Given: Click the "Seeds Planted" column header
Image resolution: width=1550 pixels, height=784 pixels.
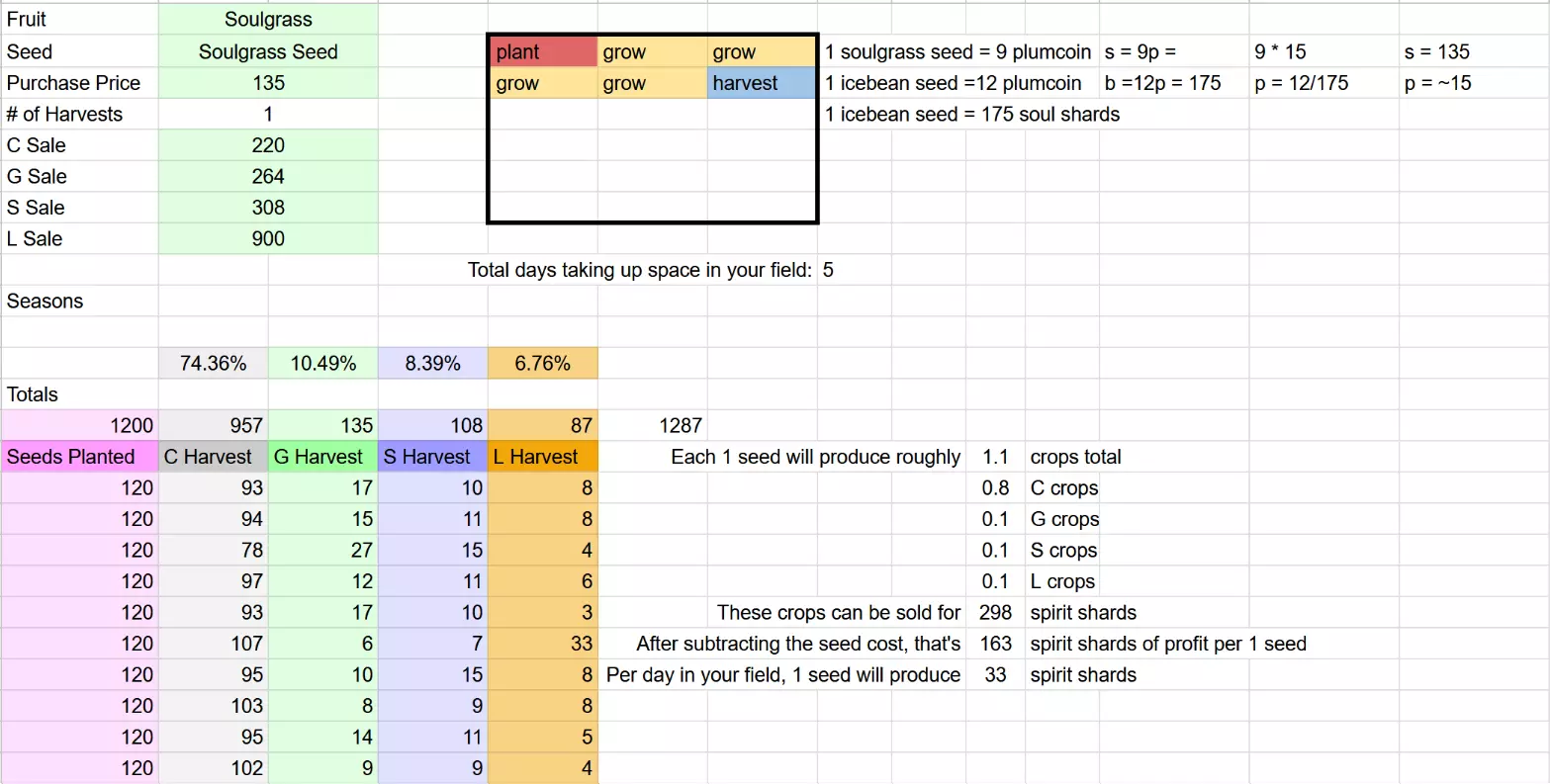Looking at the screenshot, I should point(79,457).
